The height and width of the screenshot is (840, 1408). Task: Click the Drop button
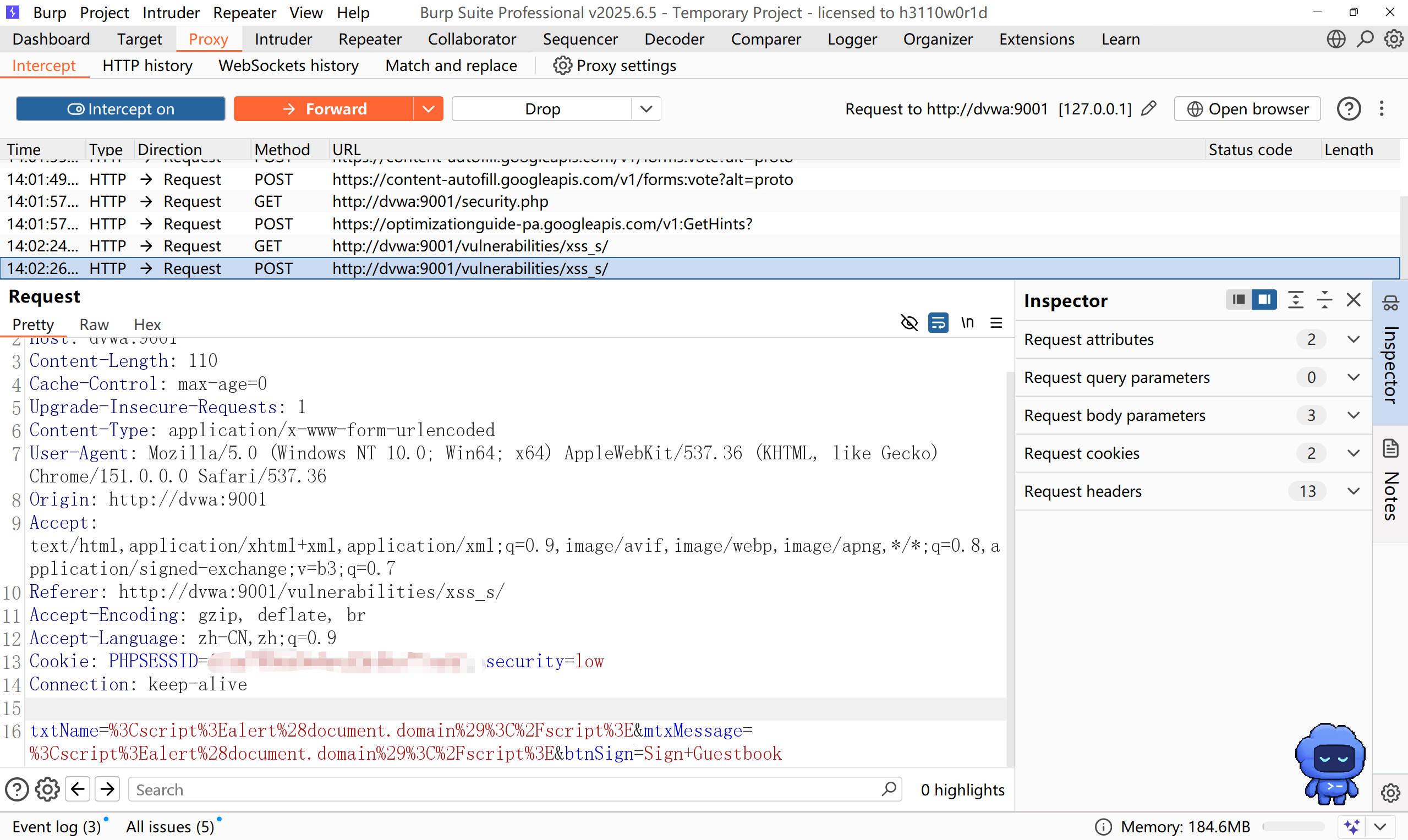click(542, 109)
